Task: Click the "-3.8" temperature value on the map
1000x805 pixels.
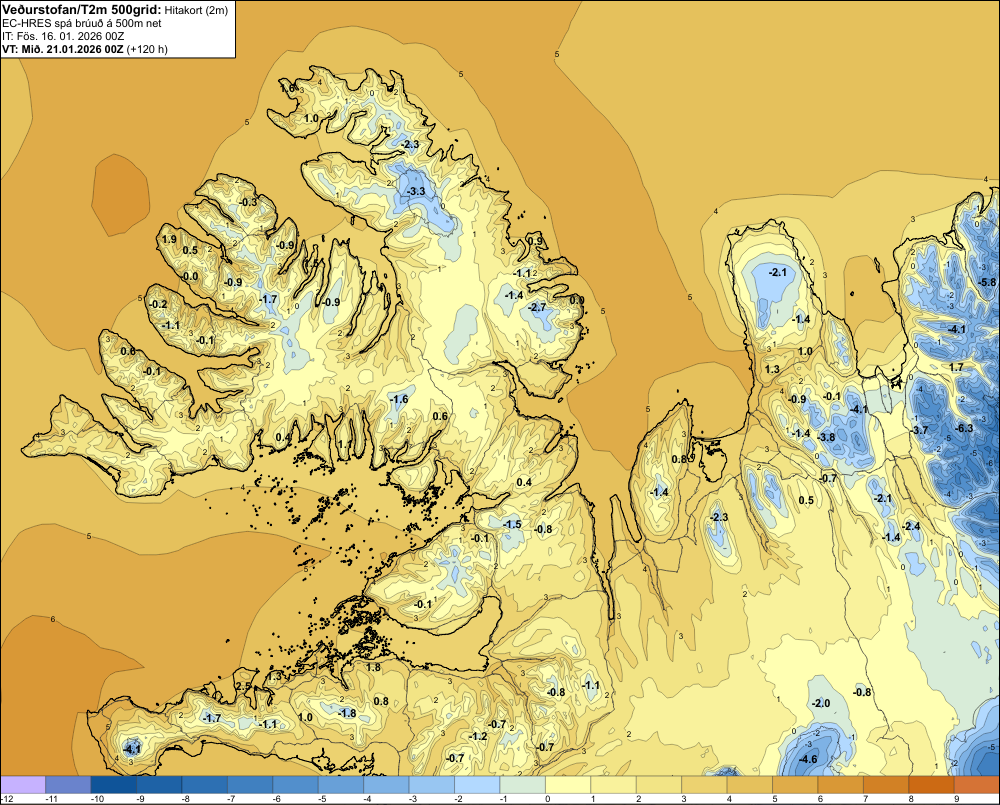Action: point(826,437)
